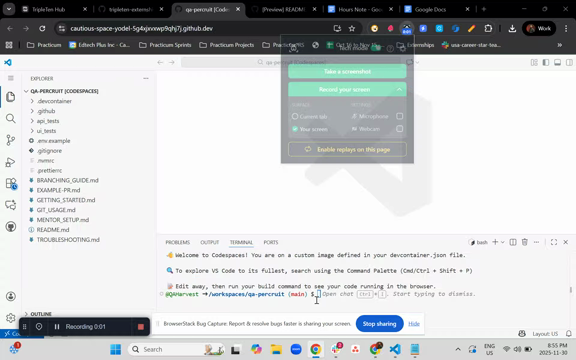Collapse the Record your screen section

399,89
